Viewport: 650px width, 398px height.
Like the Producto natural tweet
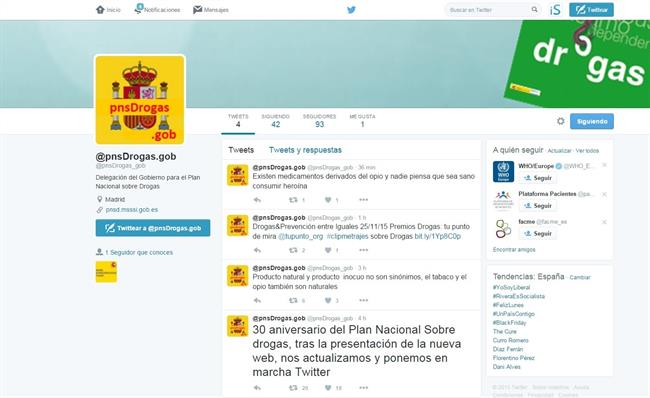(x=328, y=301)
